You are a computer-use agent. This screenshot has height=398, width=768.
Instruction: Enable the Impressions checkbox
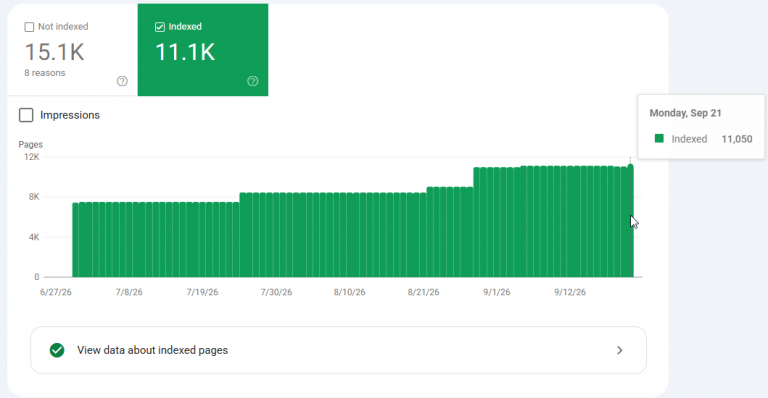click(x=26, y=115)
